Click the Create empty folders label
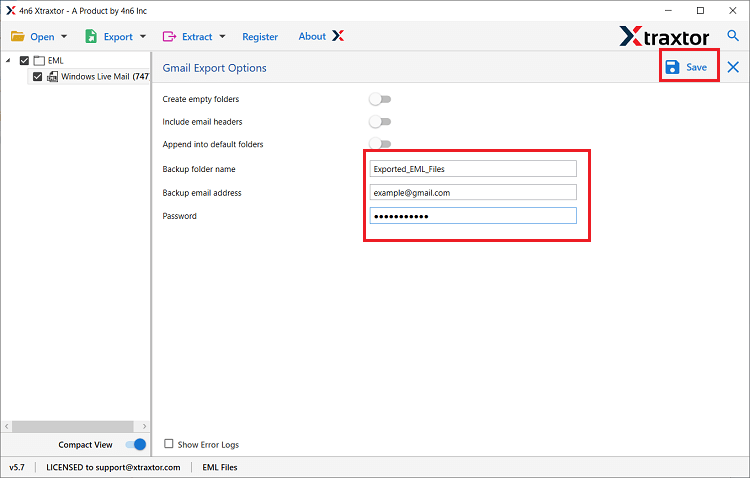 (200, 99)
